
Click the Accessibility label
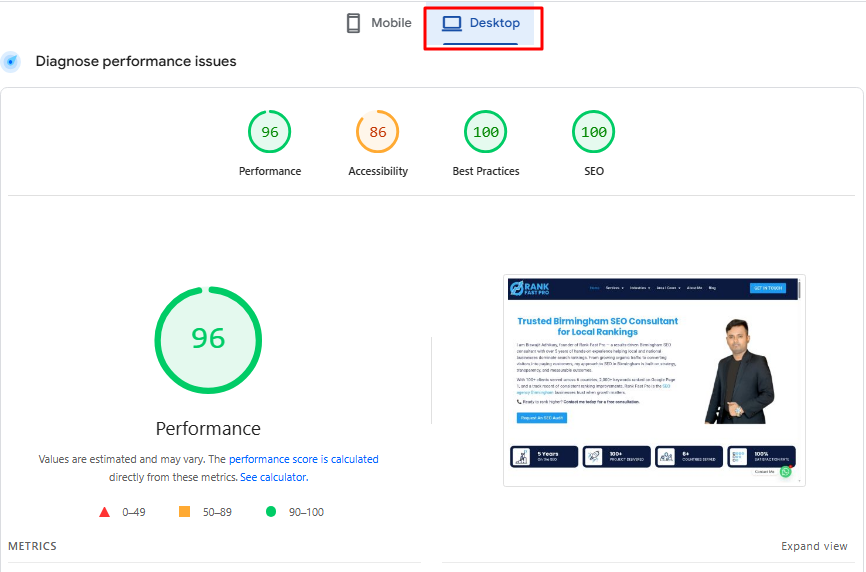378,171
